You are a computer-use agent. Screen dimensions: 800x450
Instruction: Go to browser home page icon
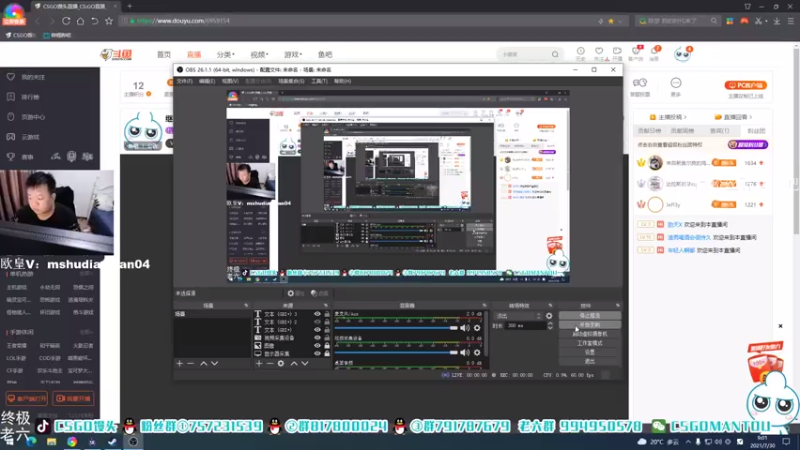(80, 21)
